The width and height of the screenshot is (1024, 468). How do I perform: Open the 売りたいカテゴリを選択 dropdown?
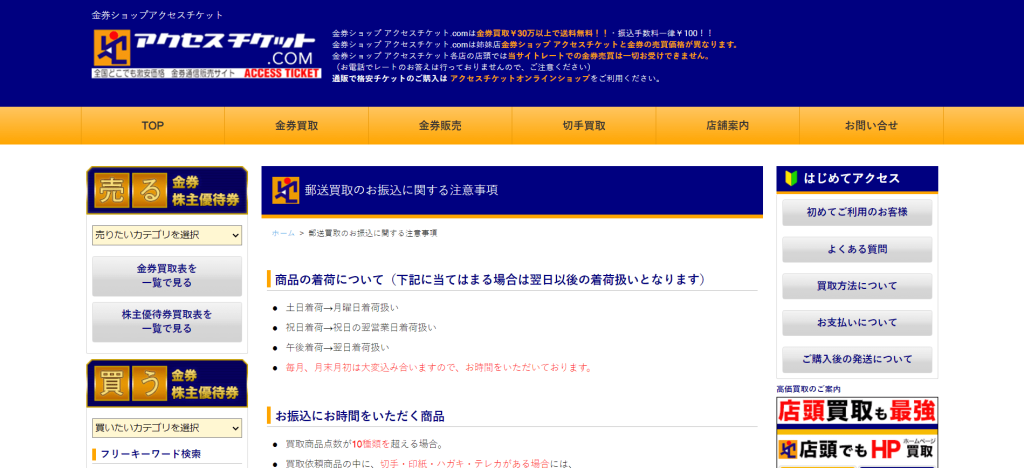click(167, 235)
